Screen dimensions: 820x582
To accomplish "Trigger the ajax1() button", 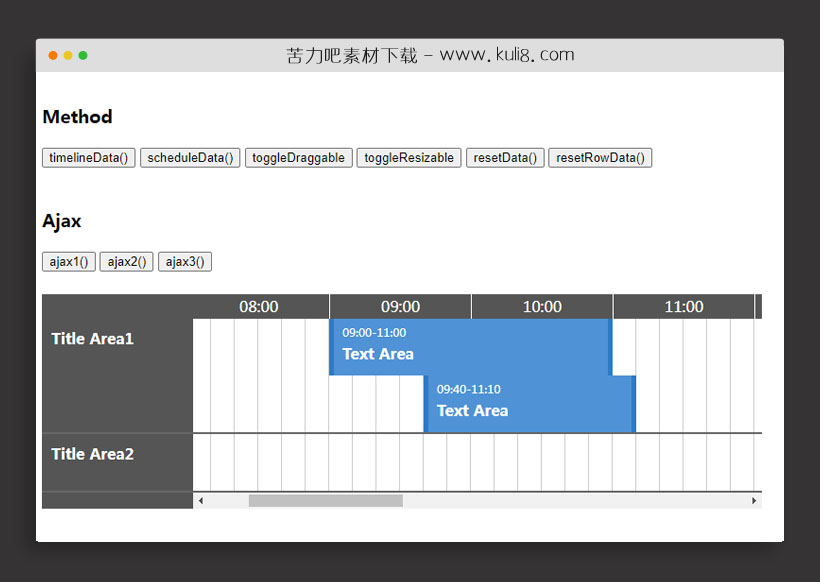I will 69,262.
